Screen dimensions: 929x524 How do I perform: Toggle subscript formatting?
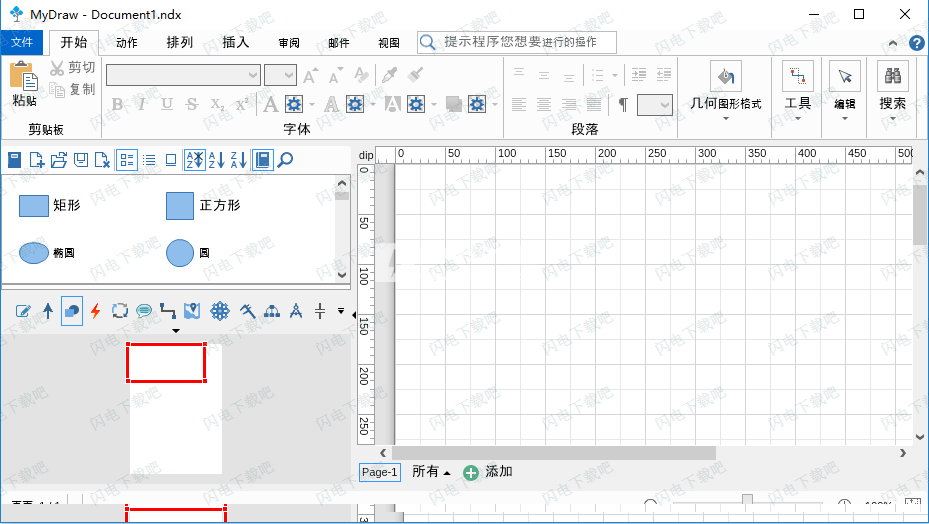pos(217,105)
